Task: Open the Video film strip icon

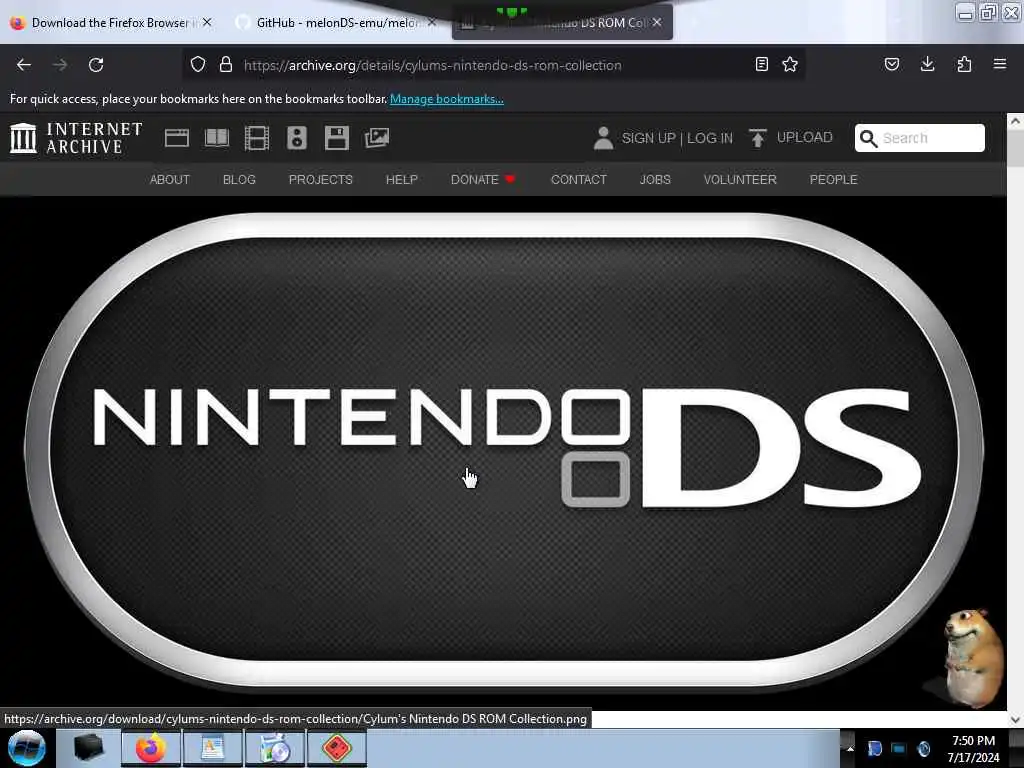Action: [257, 138]
